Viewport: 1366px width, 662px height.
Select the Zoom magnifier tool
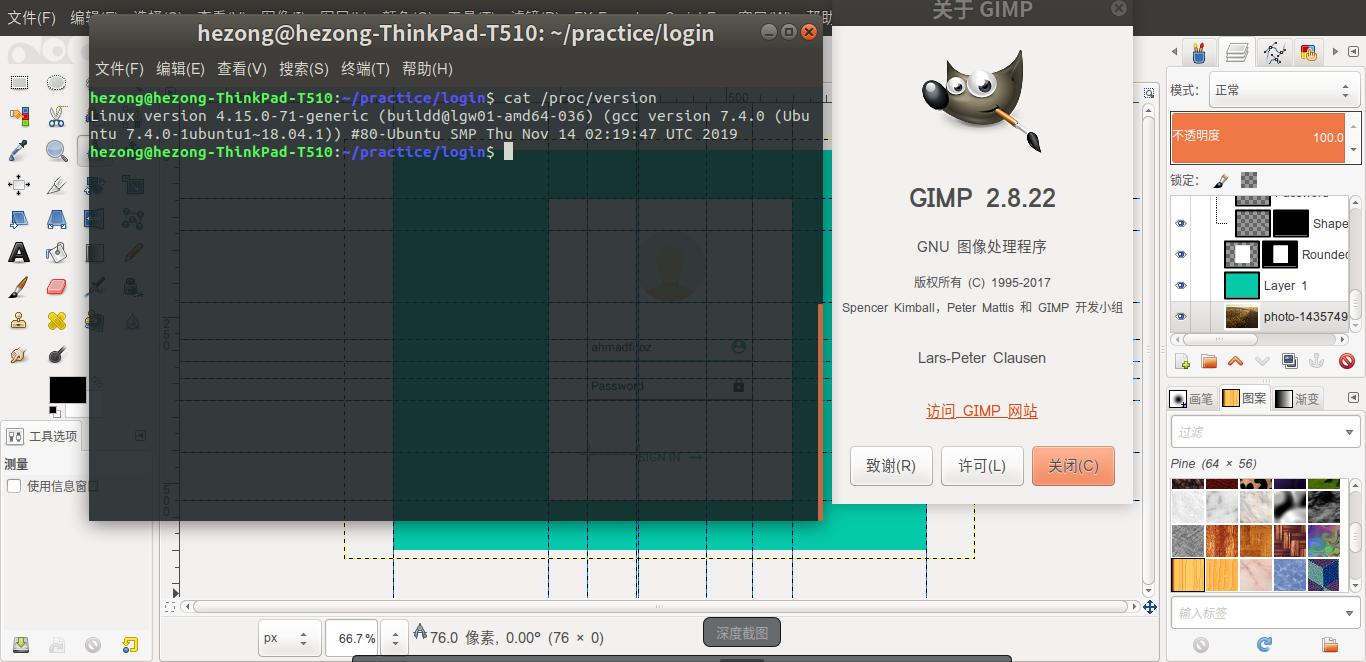click(56, 150)
